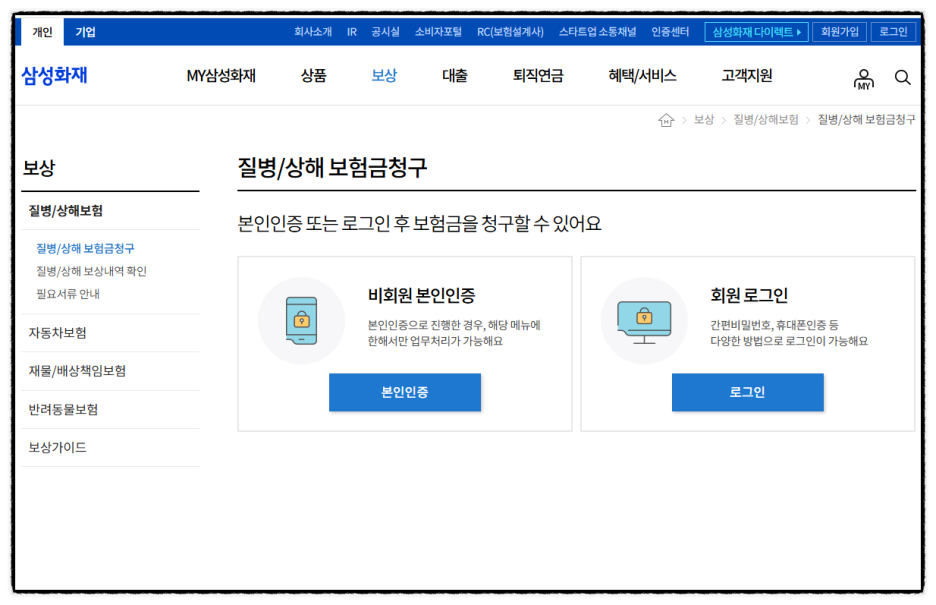936x605 pixels.
Task: Click the phone lock icon for 비회원 본인인증
Action: point(301,320)
